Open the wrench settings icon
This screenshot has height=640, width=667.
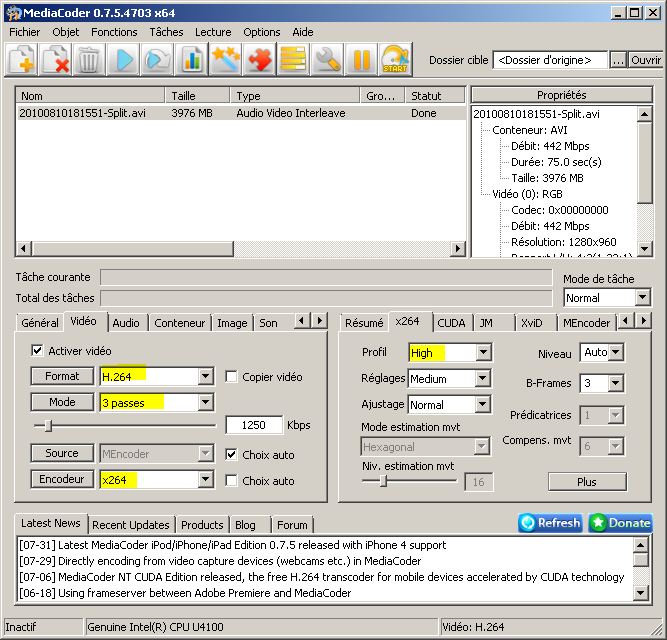tap(328, 60)
